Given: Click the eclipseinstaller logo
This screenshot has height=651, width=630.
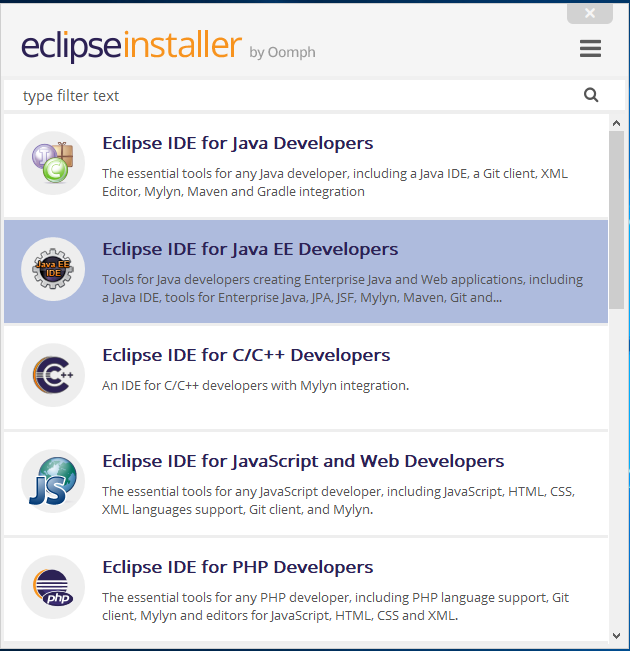Looking at the screenshot, I should (131, 46).
